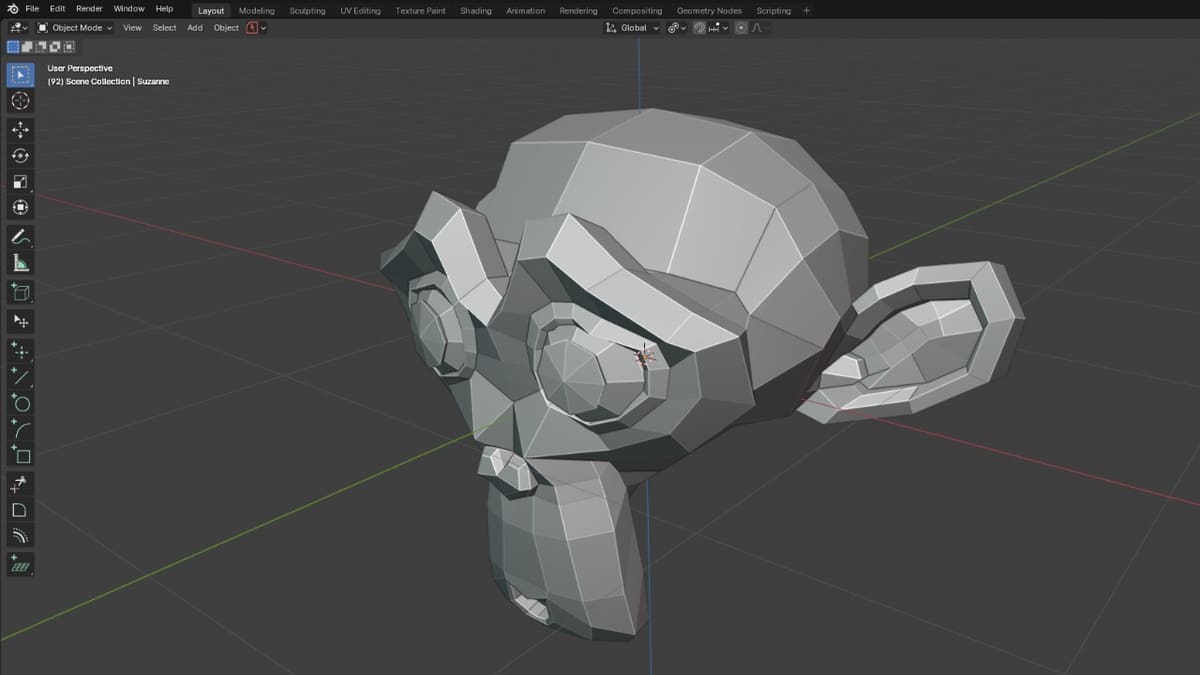Open the Select menu in the viewport
The image size is (1200, 675).
point(164,27)
